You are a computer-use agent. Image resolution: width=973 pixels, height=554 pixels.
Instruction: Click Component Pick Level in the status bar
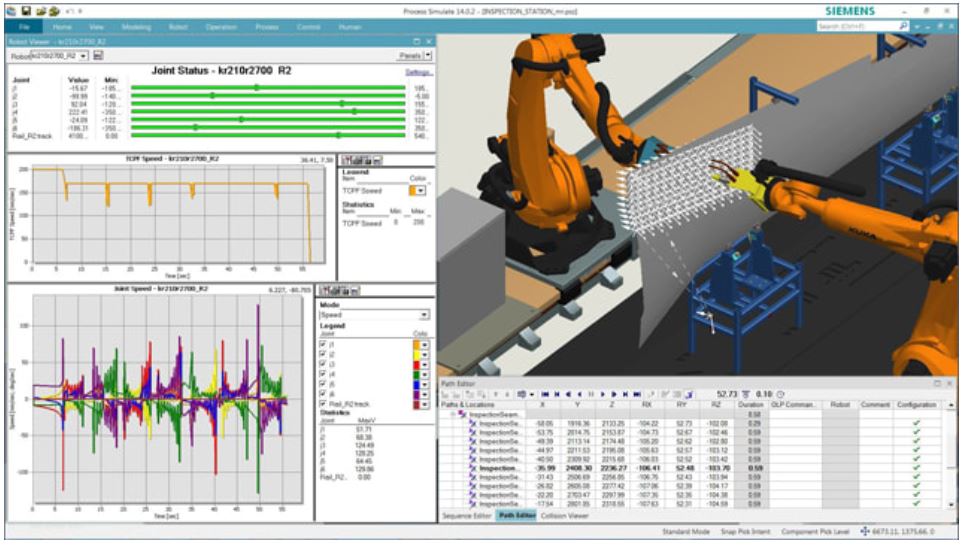click(x=815, y=532)
